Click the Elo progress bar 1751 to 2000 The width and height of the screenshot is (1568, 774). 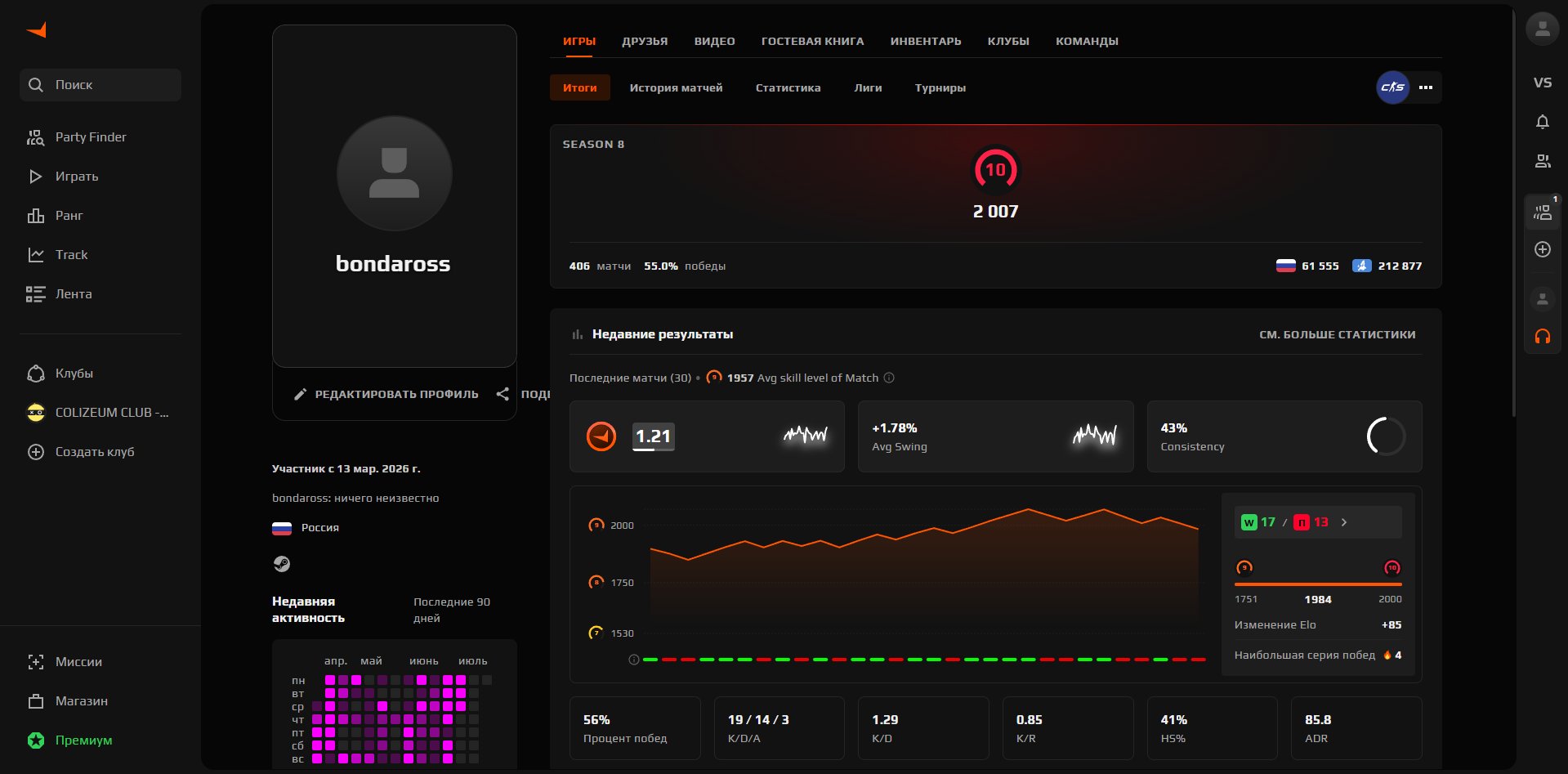(1318, 584)
